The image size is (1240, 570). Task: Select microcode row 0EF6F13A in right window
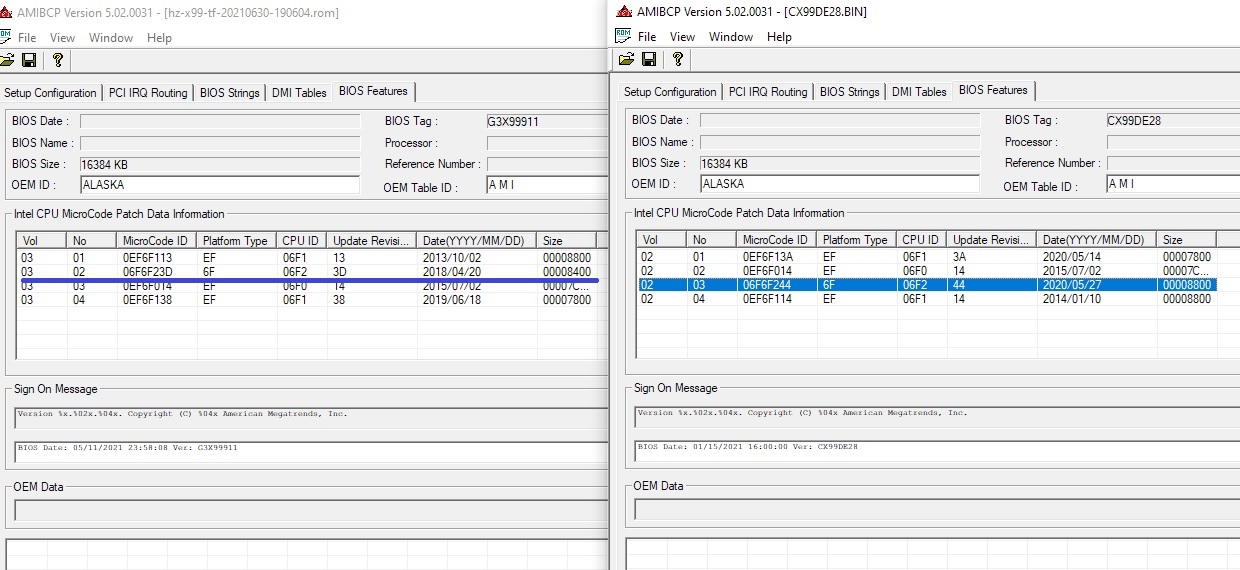coord(927,257)
